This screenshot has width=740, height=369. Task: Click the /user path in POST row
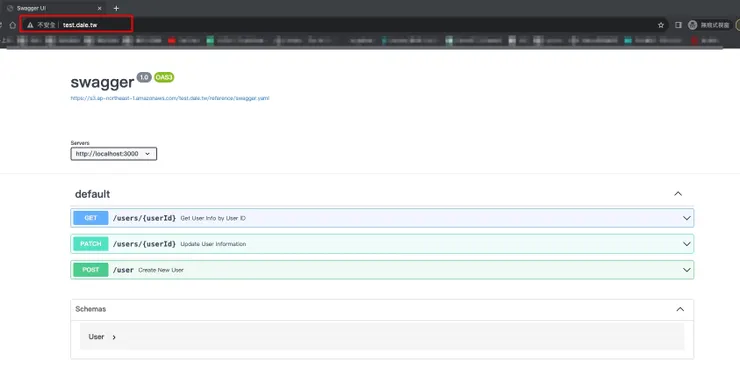click(123, 270)
